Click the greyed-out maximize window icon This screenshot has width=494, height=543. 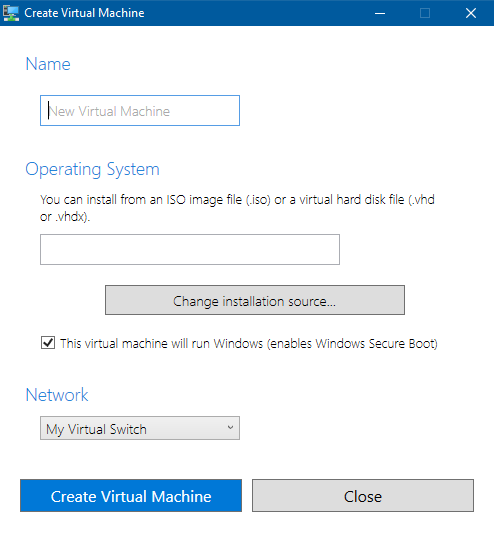coord(425,13)
